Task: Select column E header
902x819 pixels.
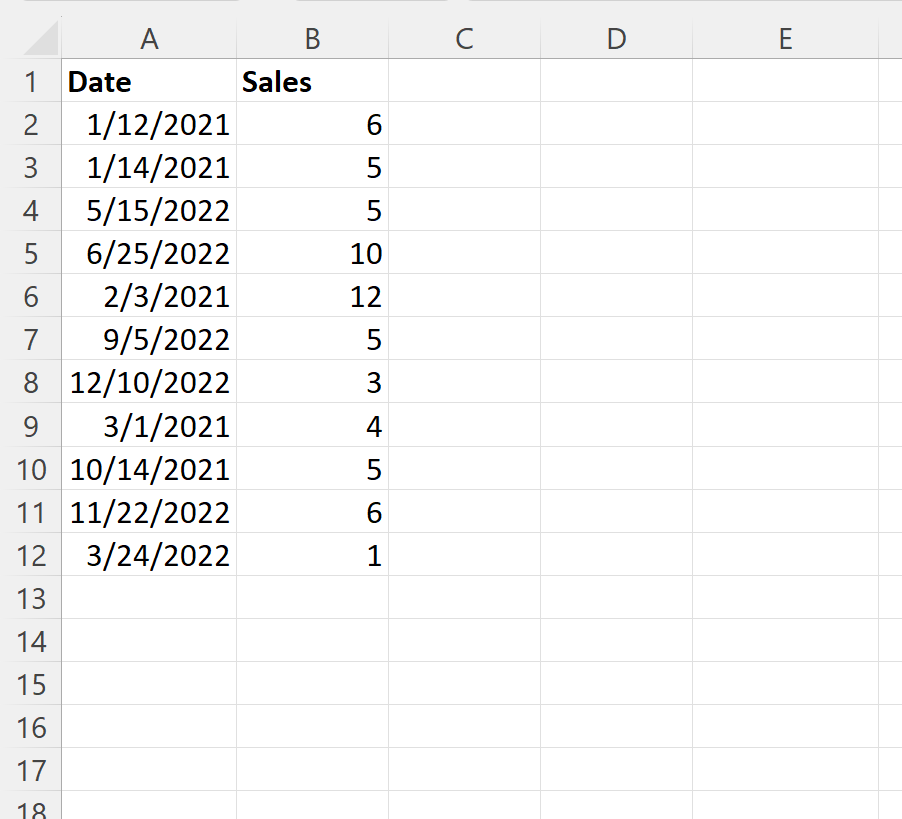Action: coord(786,39)
